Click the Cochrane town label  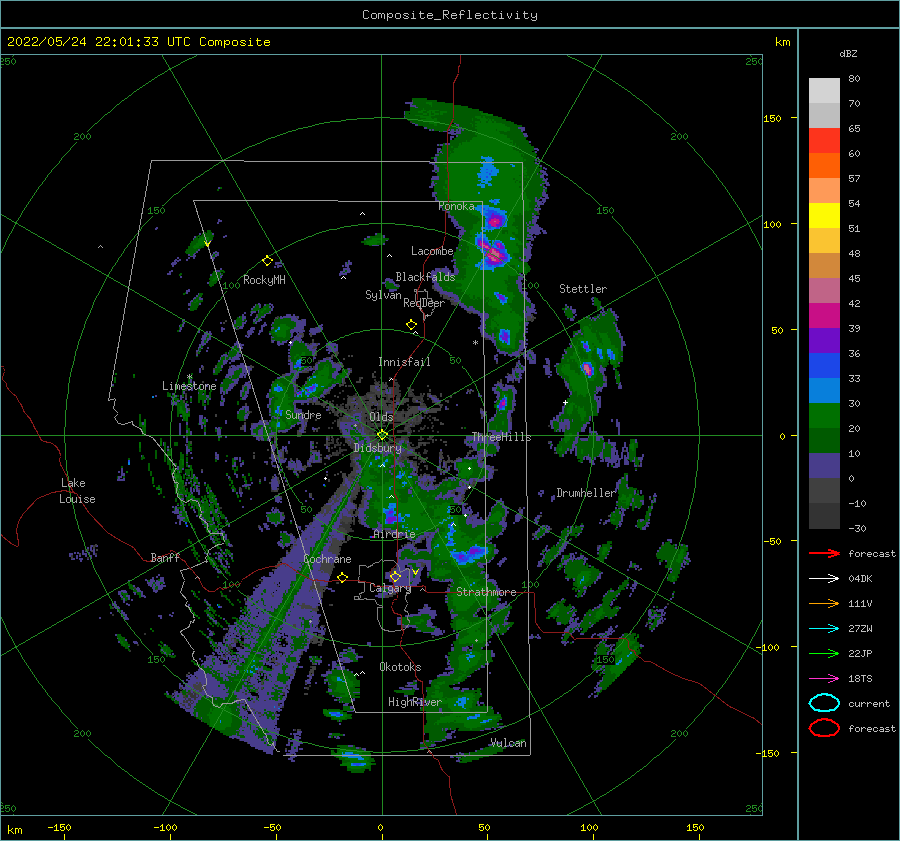pos(327,559)
